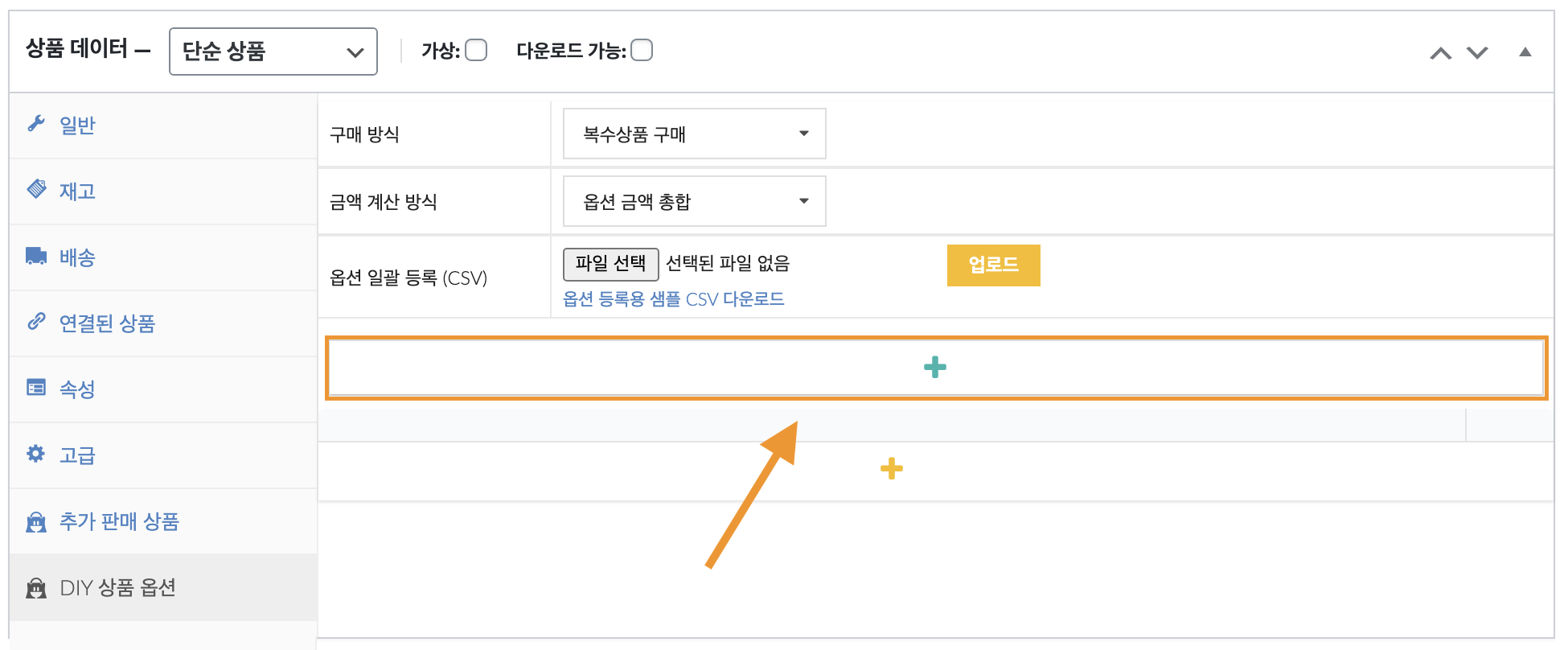Click the shopping bag icon beside 추가 판매 상품
This screenshot has width=1568, height=650.
(x=36, y=522)
